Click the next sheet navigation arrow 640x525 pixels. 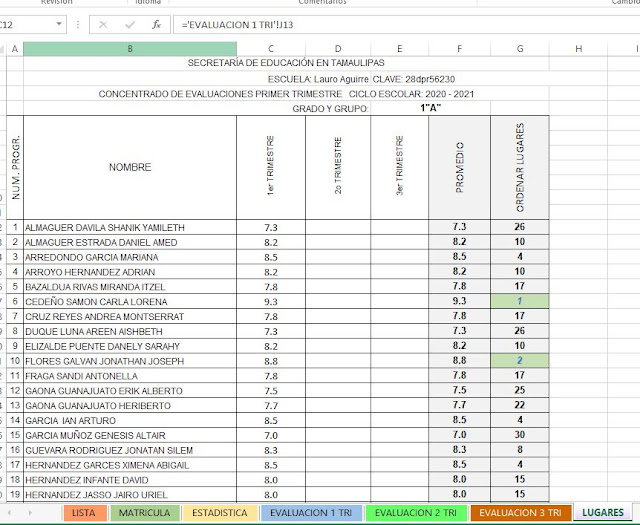click(x=30, y=512)
